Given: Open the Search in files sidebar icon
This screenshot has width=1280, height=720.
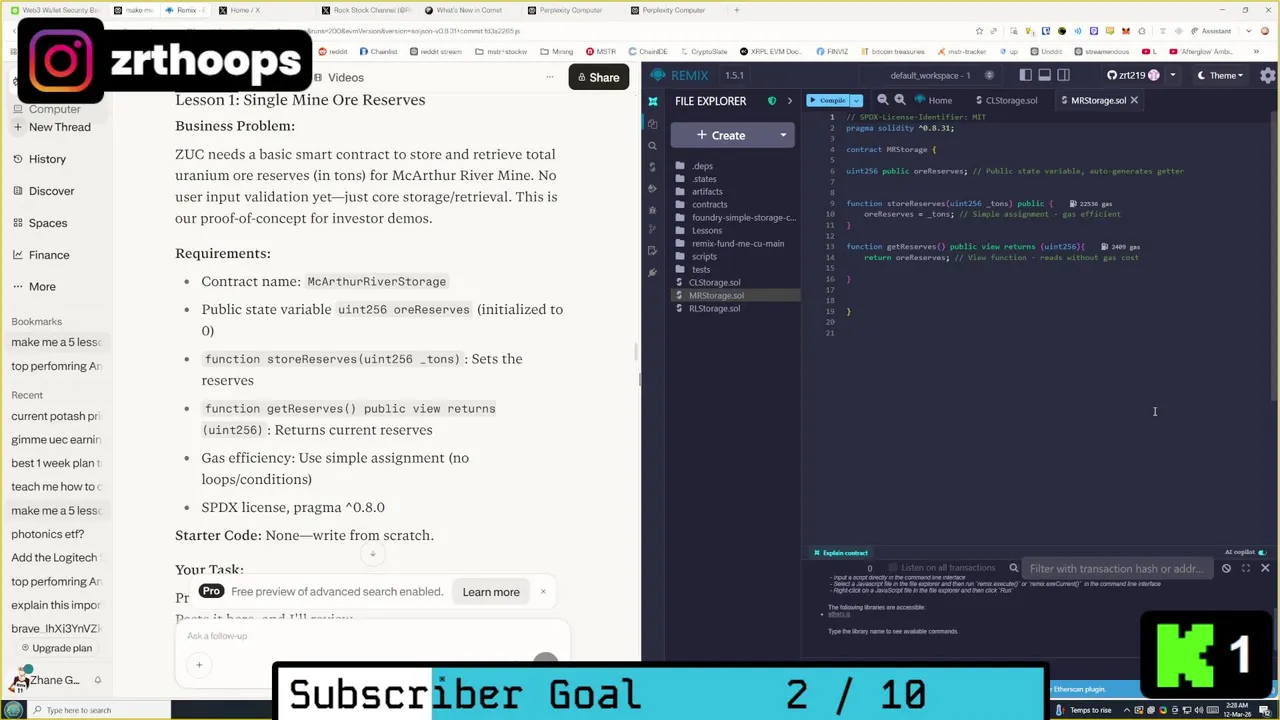Looking at the screenshot, I should point(653,146).
